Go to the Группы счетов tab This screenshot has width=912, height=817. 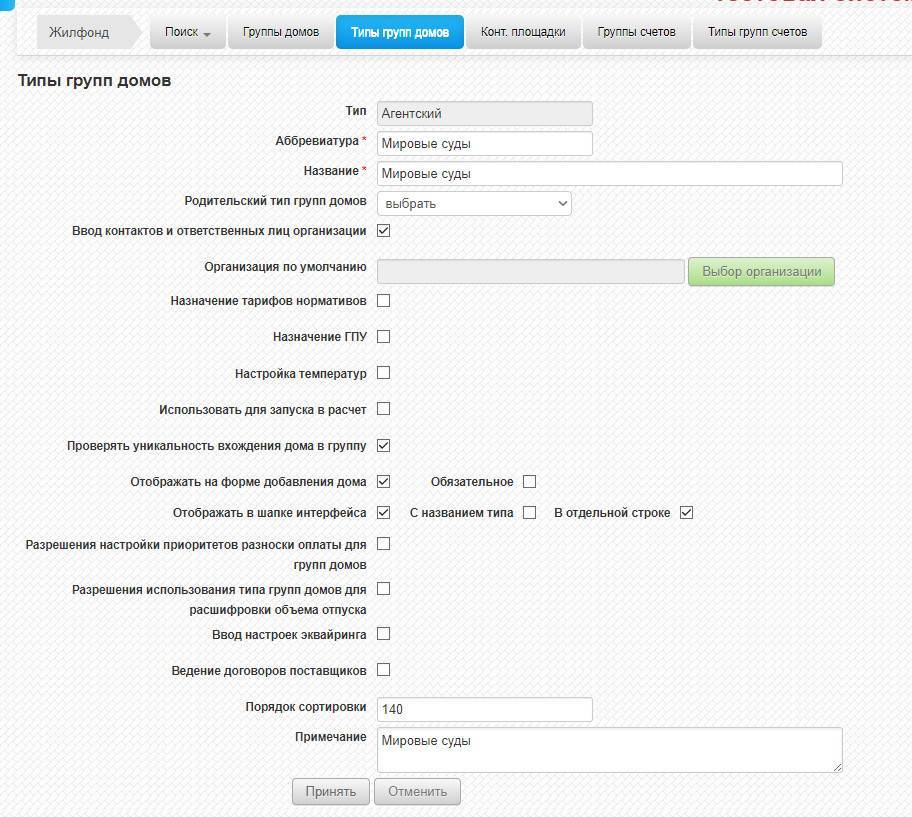[637, 32]
